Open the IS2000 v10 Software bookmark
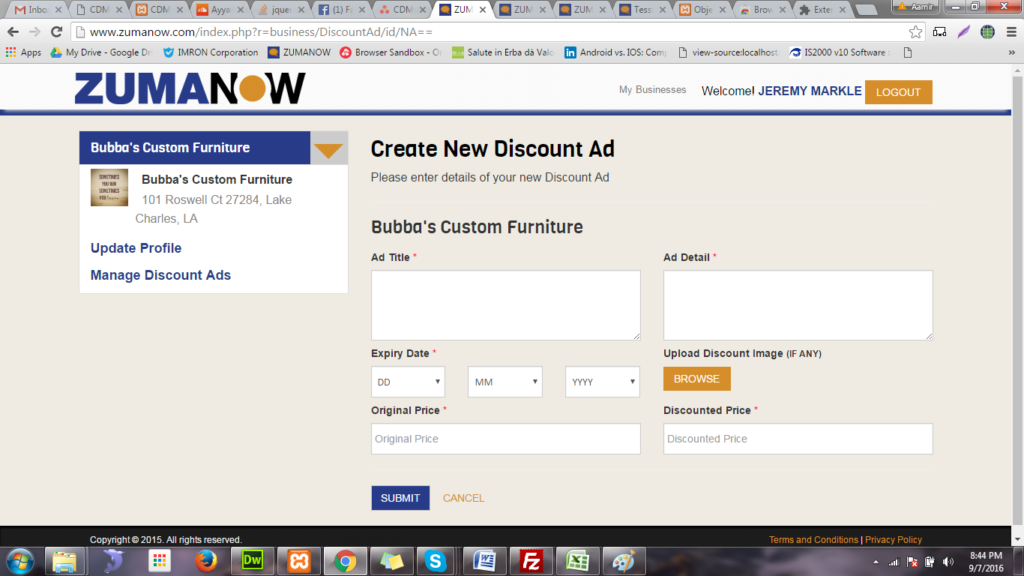Screen dimensions: 1024x576 (x=840, y=52)
